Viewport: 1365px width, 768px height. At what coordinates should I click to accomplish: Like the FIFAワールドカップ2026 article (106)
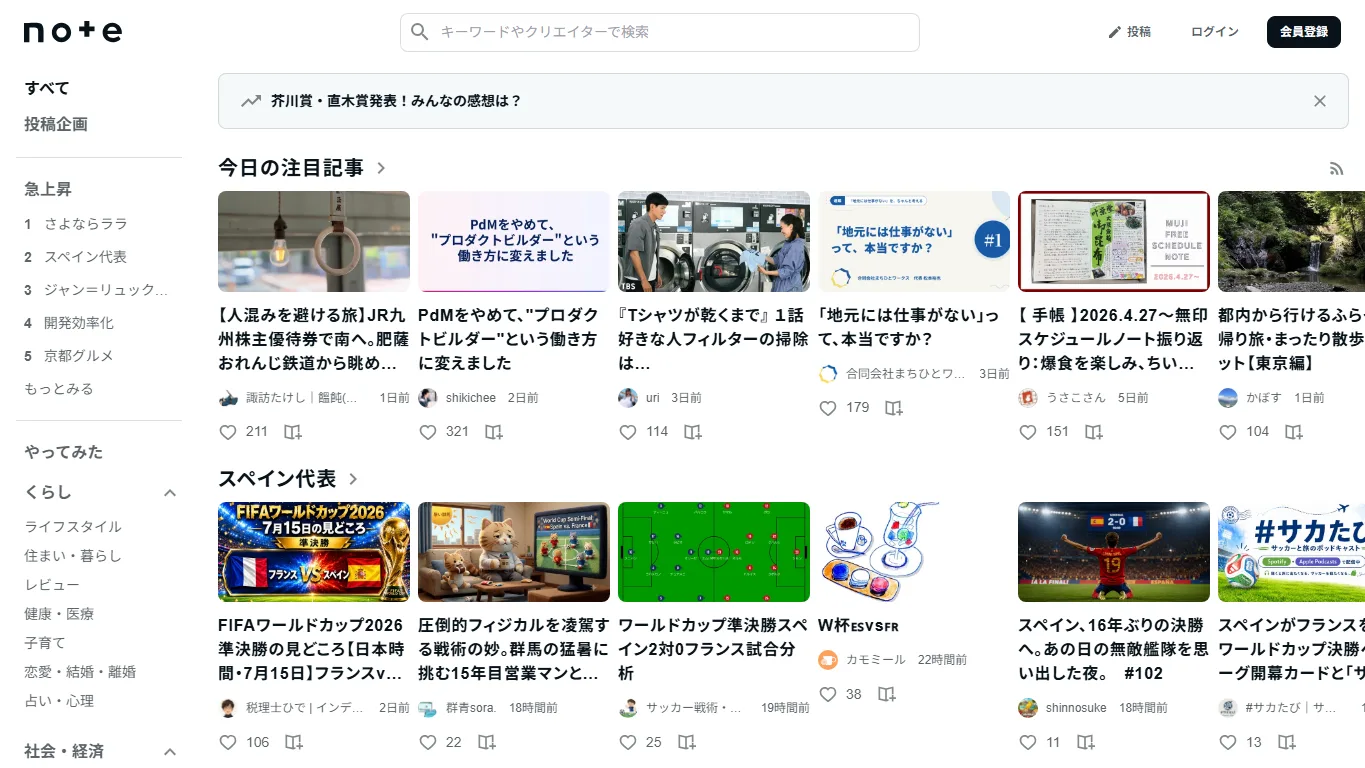click(x=228, y=742)
